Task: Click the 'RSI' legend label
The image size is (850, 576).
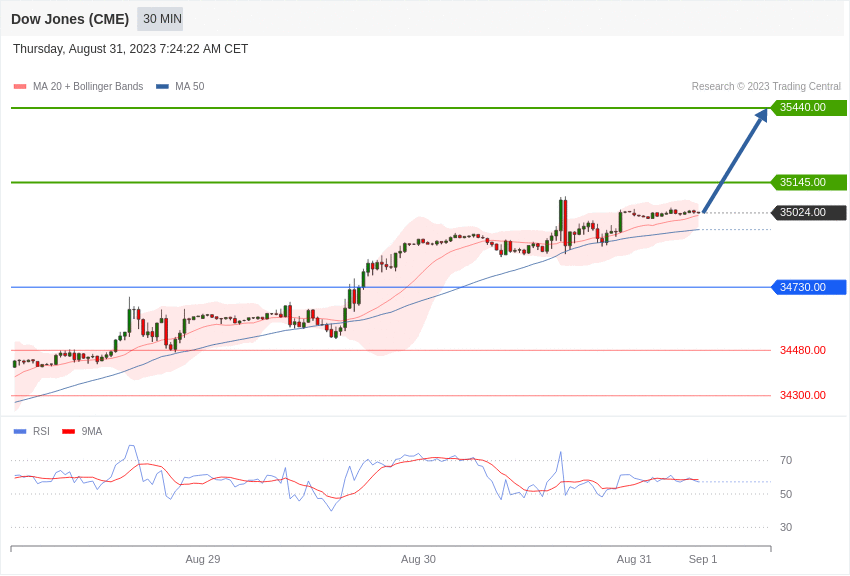Action: point(41,431)
